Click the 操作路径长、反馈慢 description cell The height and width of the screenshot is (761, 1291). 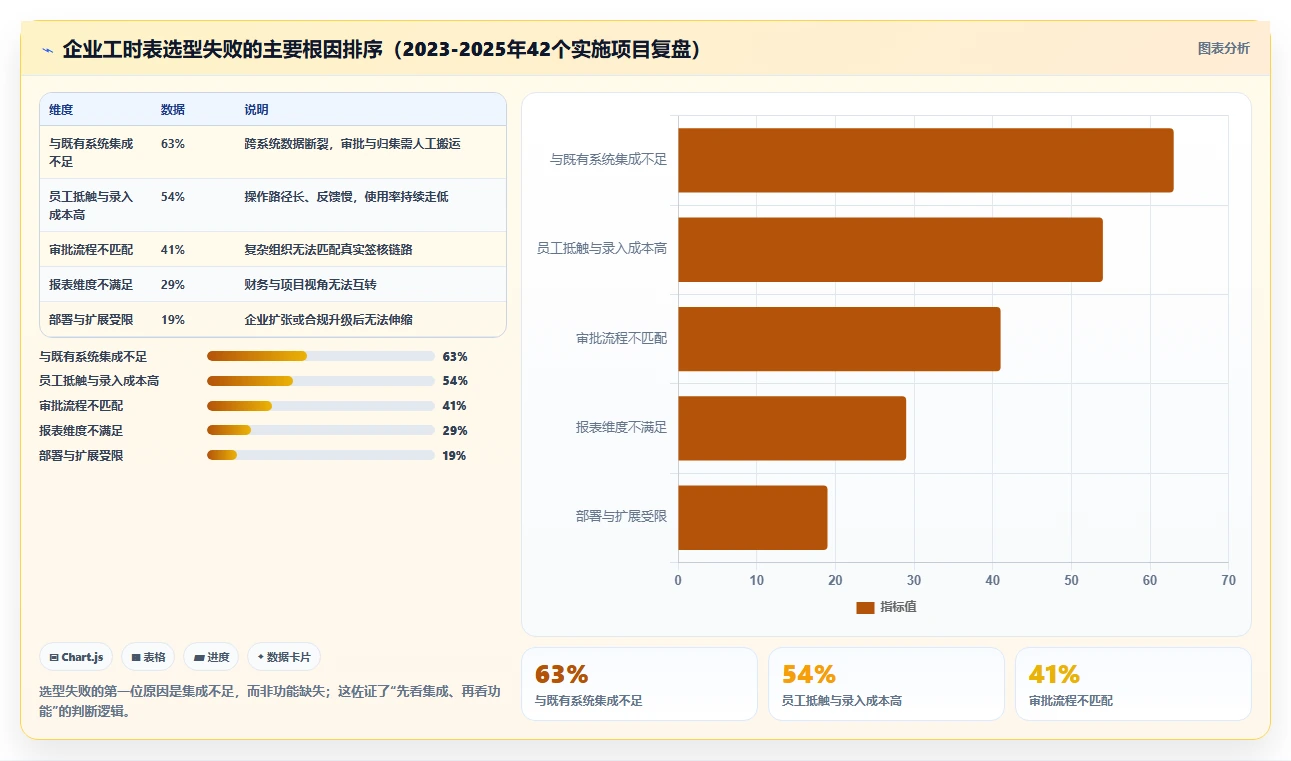pyautogui.click(x=347, y=197)
